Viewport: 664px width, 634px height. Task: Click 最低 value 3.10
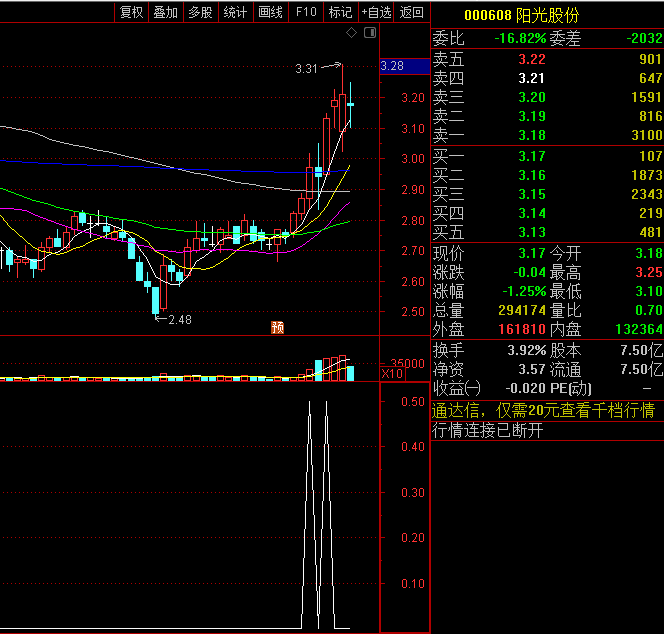(x=649, y=291)
